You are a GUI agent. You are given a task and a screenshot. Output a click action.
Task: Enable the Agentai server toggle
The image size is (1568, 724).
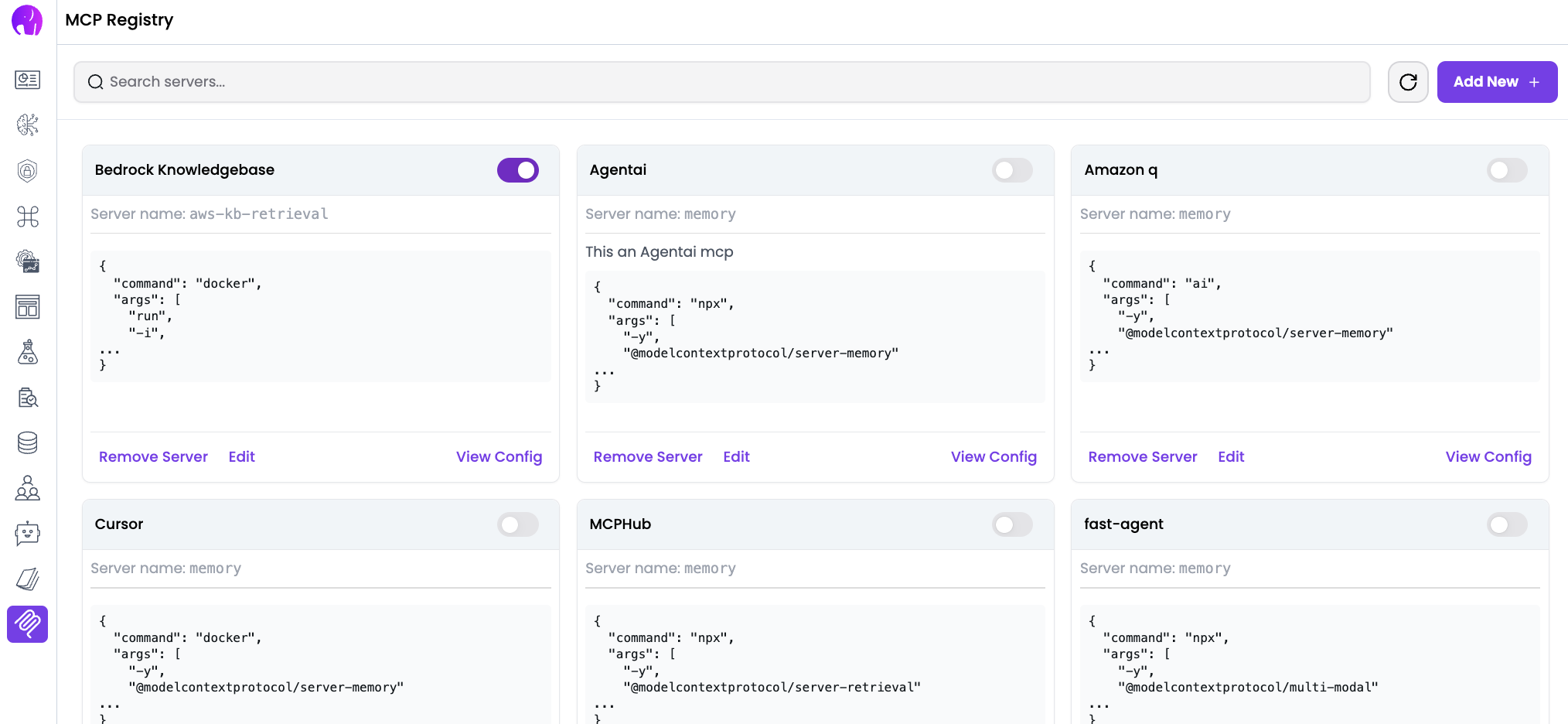1011,170
